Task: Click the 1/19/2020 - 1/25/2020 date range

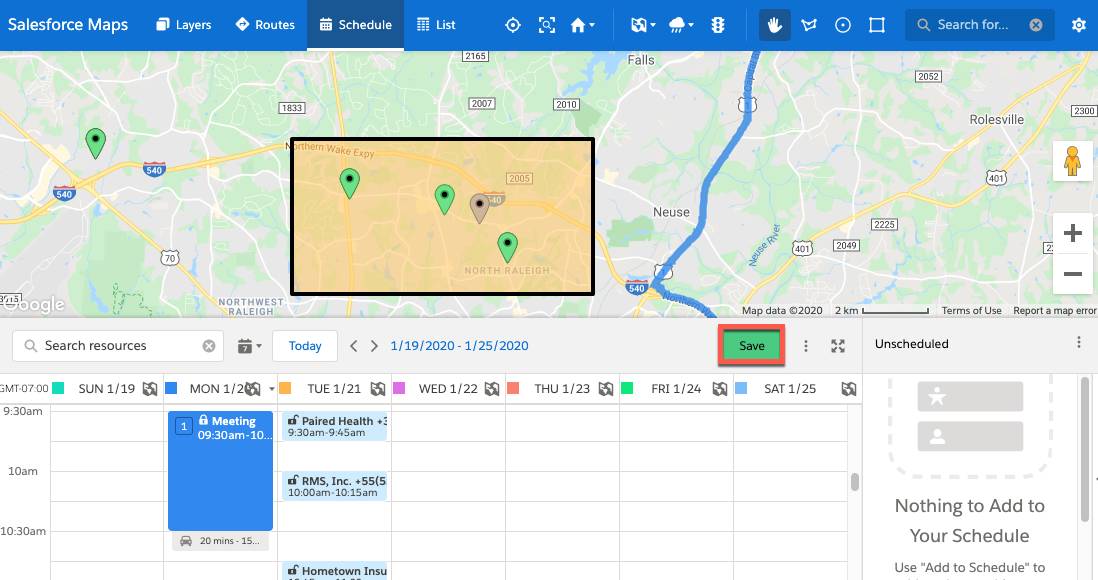Action: pos(459,346)
